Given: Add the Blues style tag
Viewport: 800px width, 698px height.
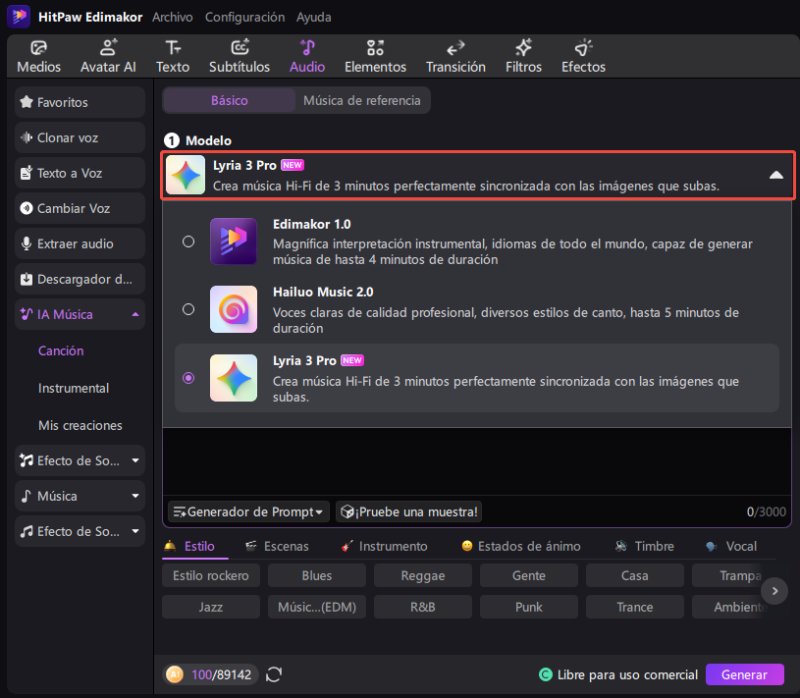Looking at the screenshot, I should tap(317, 576).
